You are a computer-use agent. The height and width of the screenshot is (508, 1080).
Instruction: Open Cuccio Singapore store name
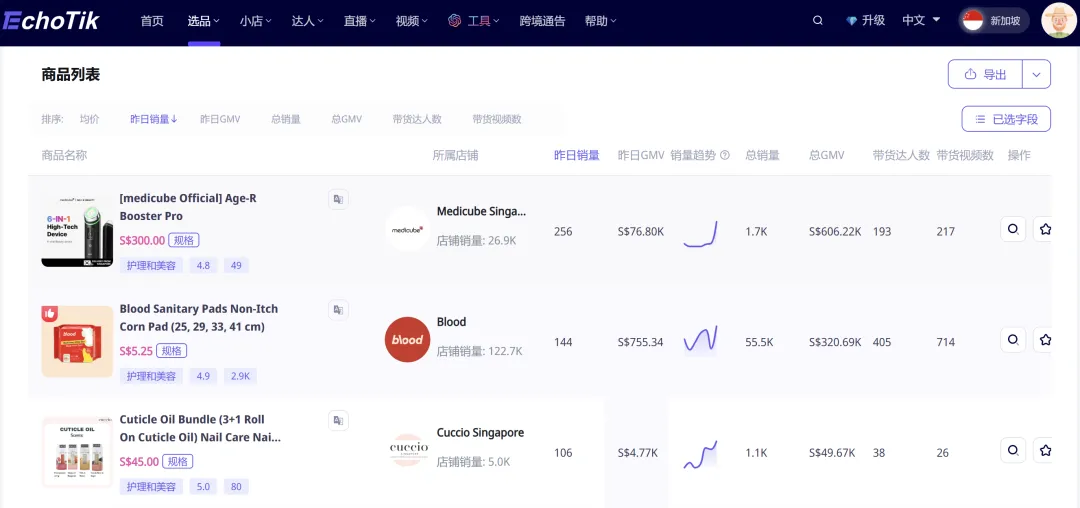(481, 432)
